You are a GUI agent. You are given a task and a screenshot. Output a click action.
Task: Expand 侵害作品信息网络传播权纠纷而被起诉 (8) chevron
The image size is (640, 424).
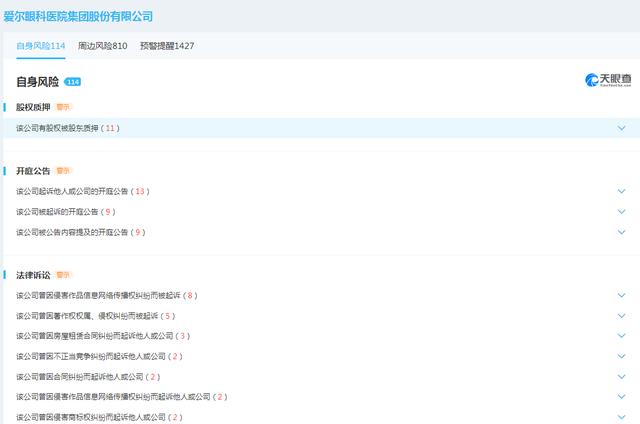tap(621, 295)
